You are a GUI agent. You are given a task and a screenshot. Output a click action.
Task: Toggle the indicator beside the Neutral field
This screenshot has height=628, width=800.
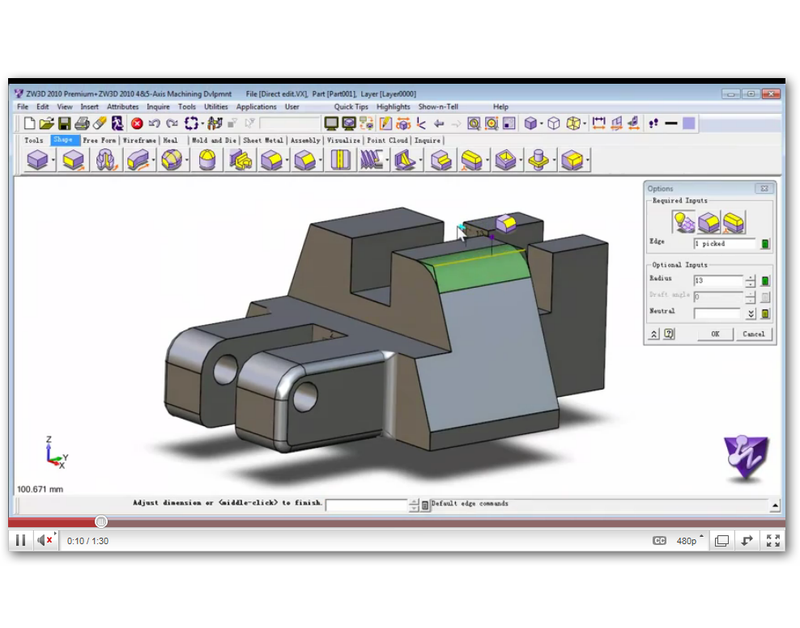coord(765,314)
